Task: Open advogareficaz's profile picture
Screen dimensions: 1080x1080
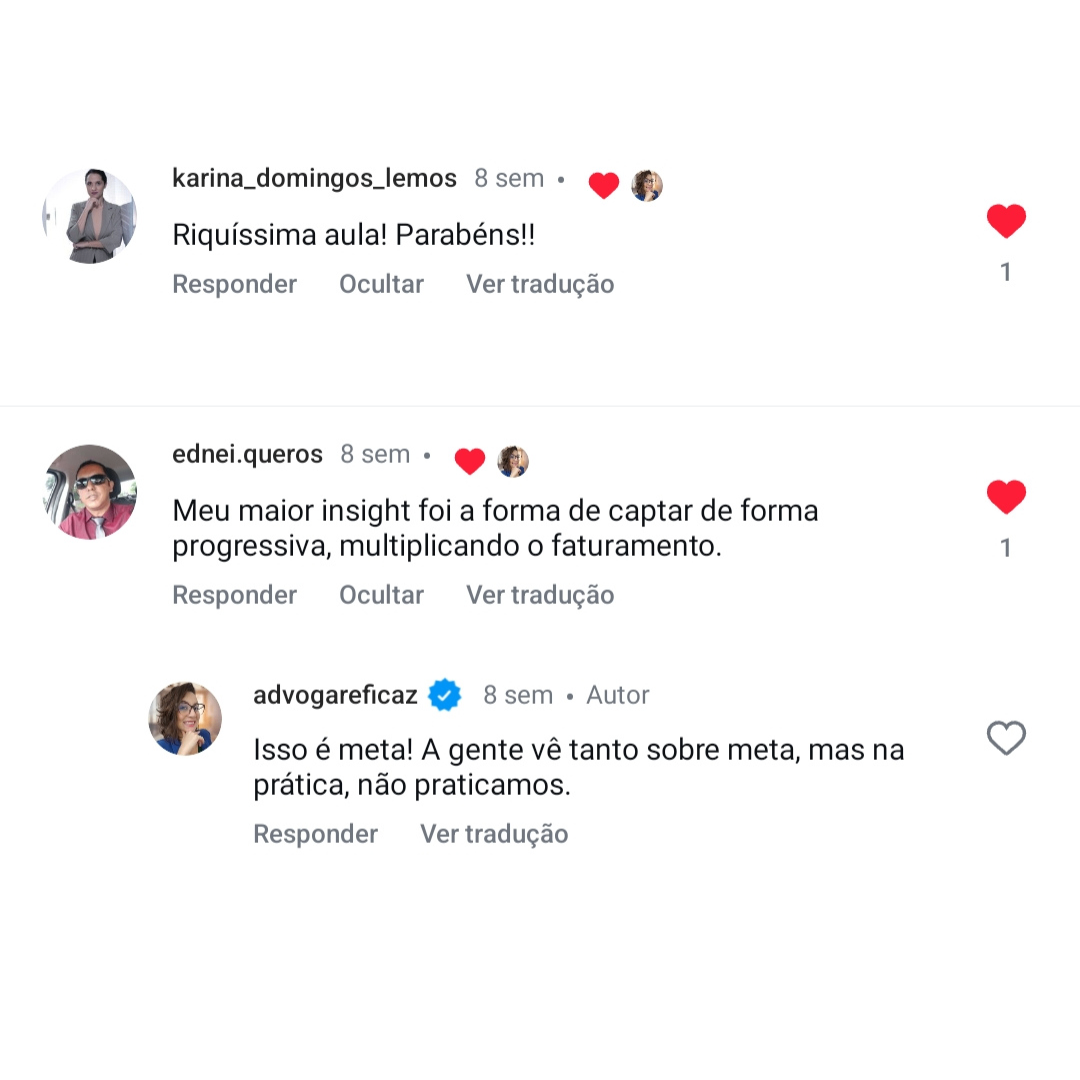Action: click(185, 718)
